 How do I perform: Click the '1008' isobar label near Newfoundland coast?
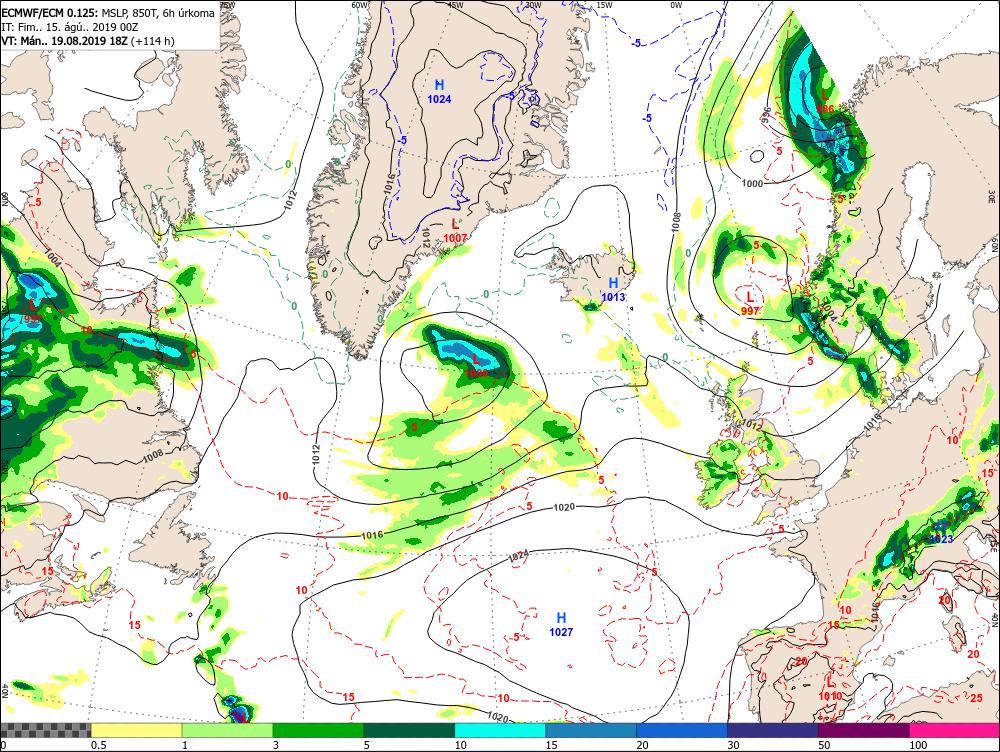(x=153, y=455)
